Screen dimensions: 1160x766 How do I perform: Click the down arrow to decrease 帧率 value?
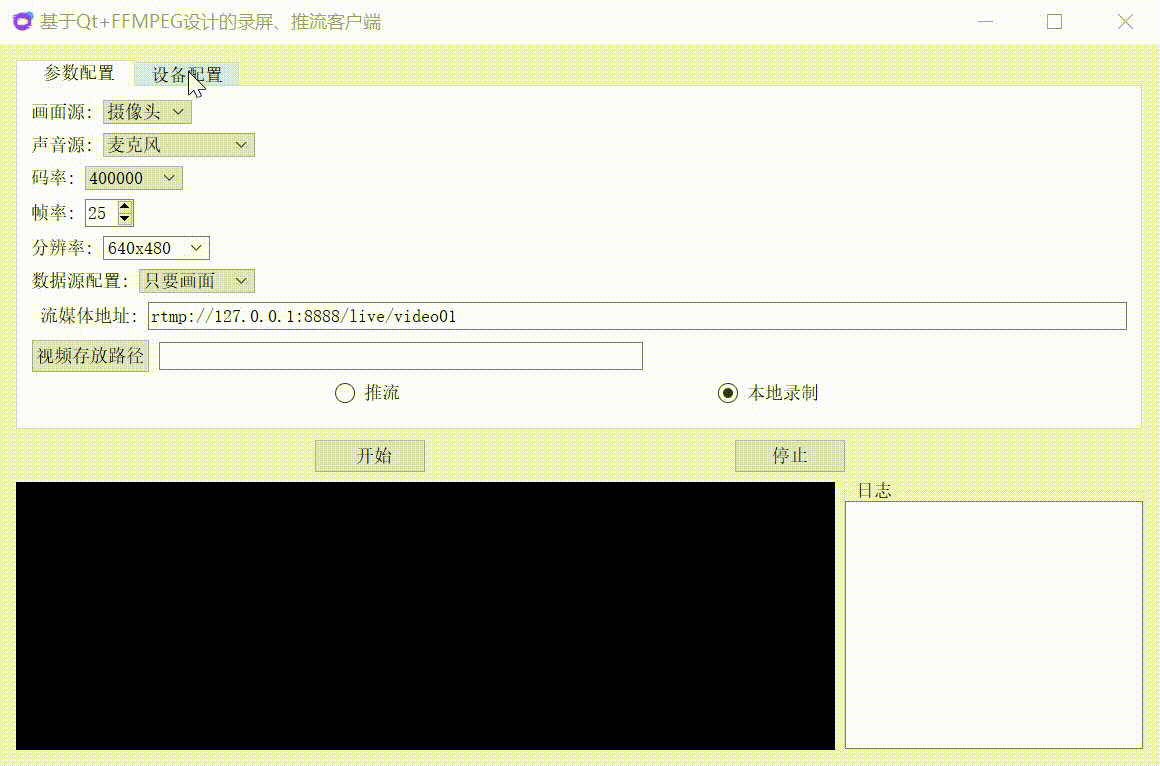(x=124, y=219)
